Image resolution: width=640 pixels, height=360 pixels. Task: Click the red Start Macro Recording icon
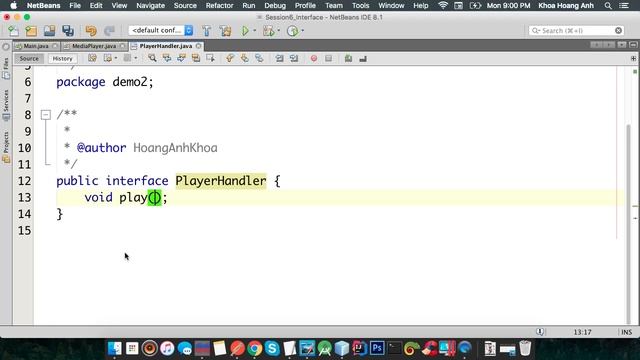[x=313, y=58]
